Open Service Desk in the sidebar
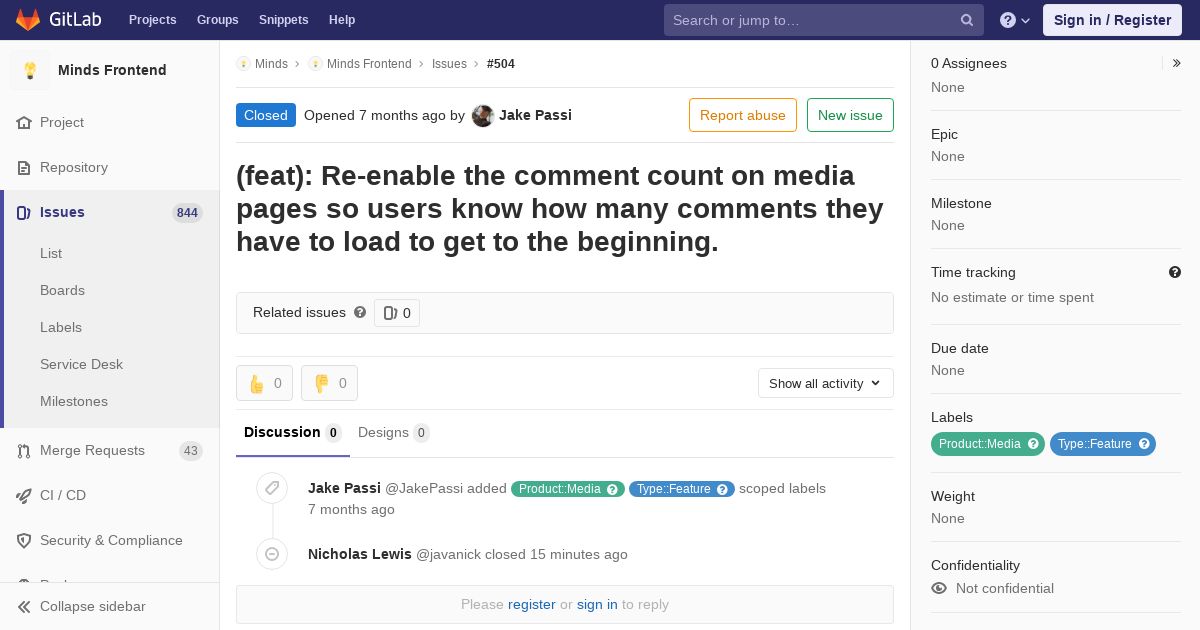1200x630 pixels. point(81,364)
